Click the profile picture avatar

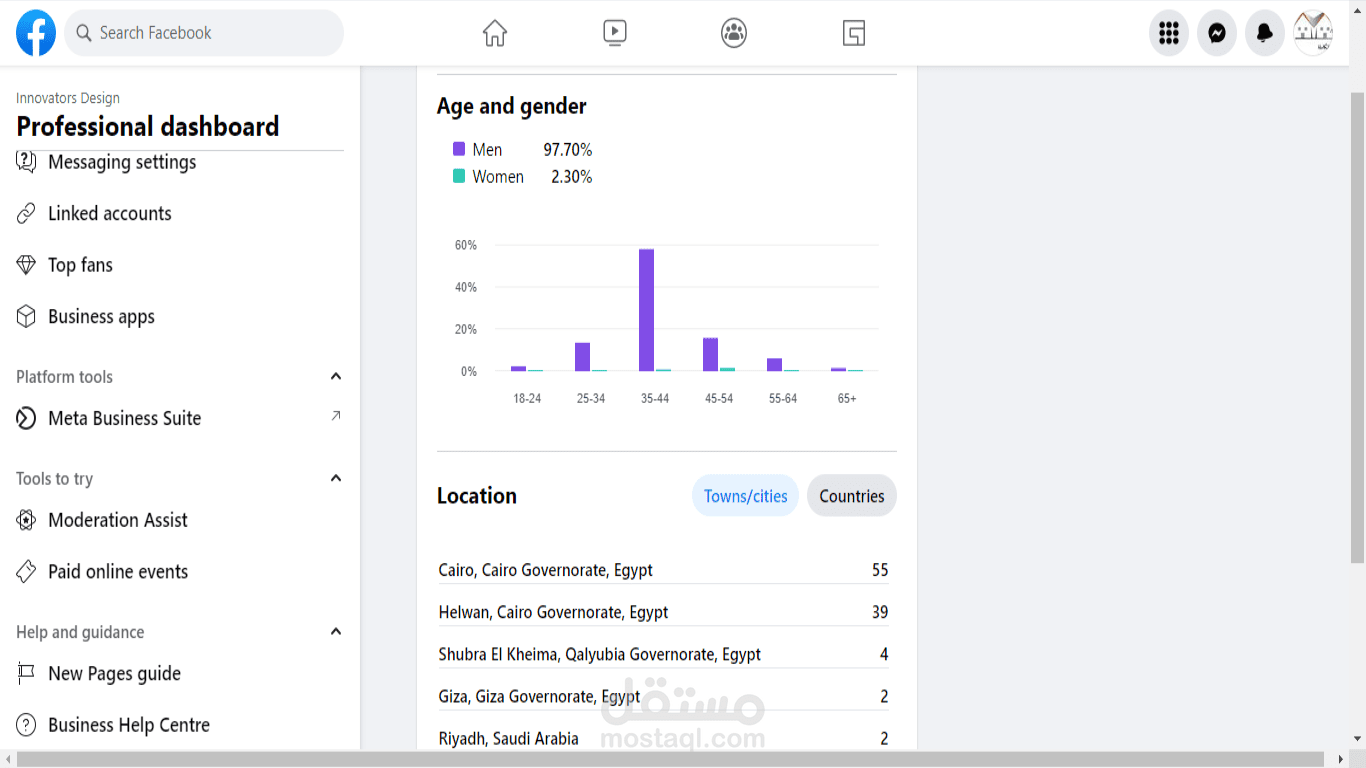1313,33
